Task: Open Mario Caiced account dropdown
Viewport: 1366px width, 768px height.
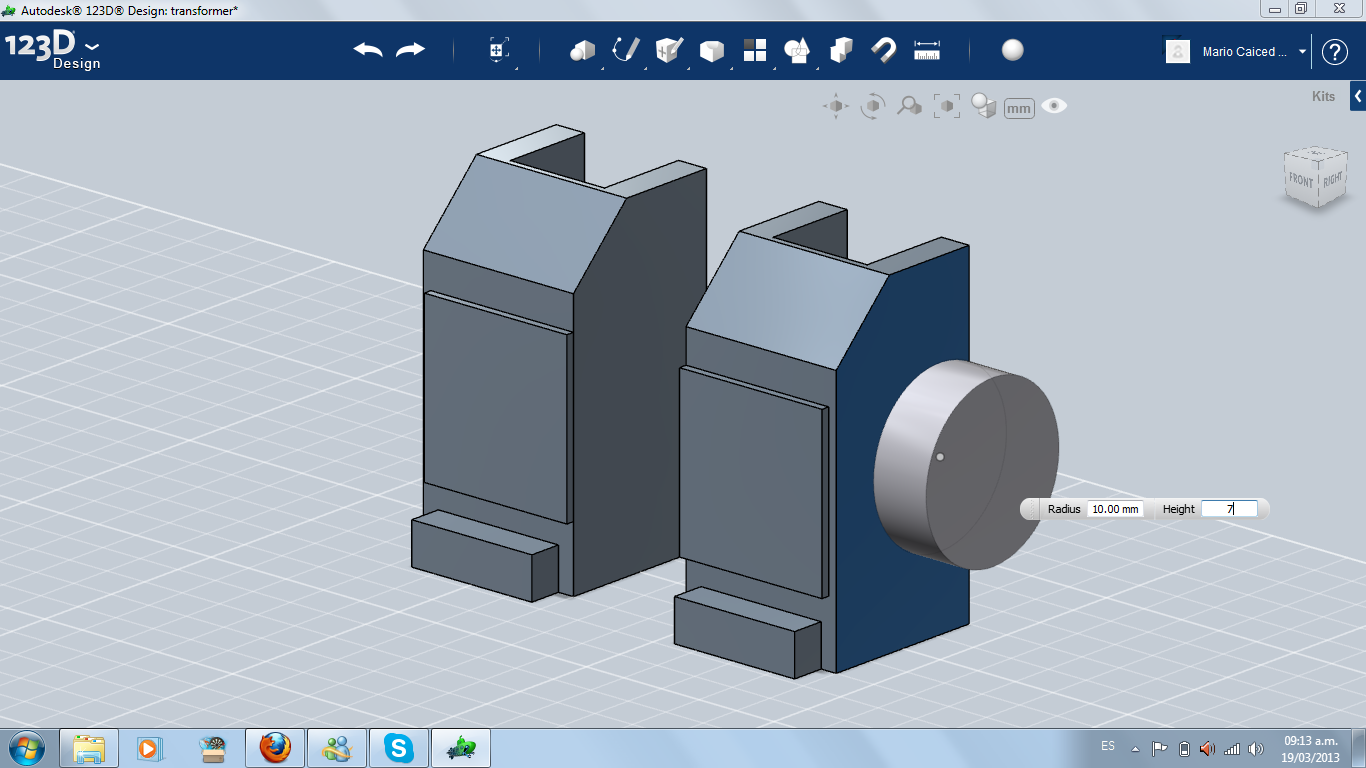Action: (1303, 52)
